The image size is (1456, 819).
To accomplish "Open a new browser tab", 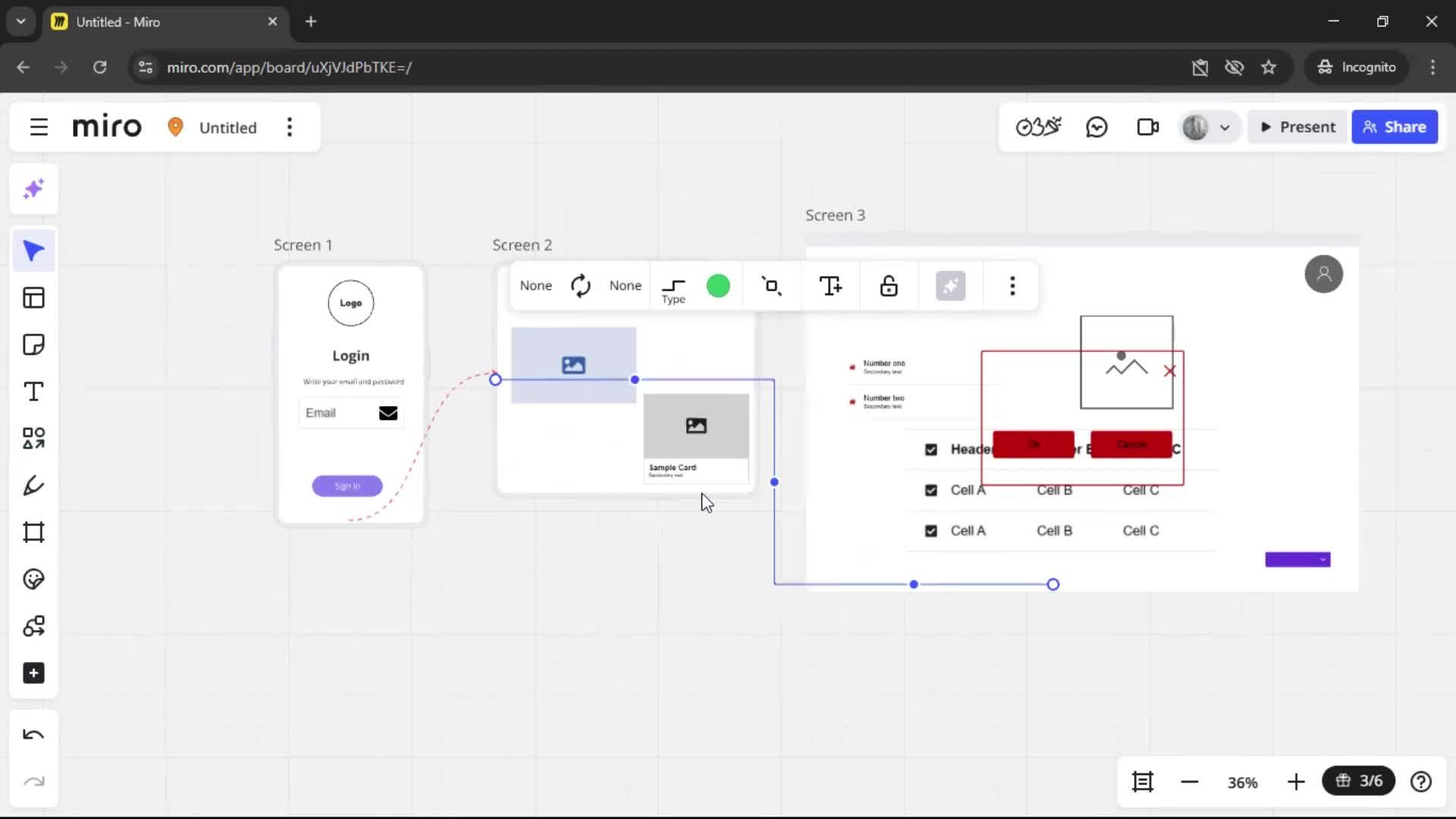I will 311,22.
